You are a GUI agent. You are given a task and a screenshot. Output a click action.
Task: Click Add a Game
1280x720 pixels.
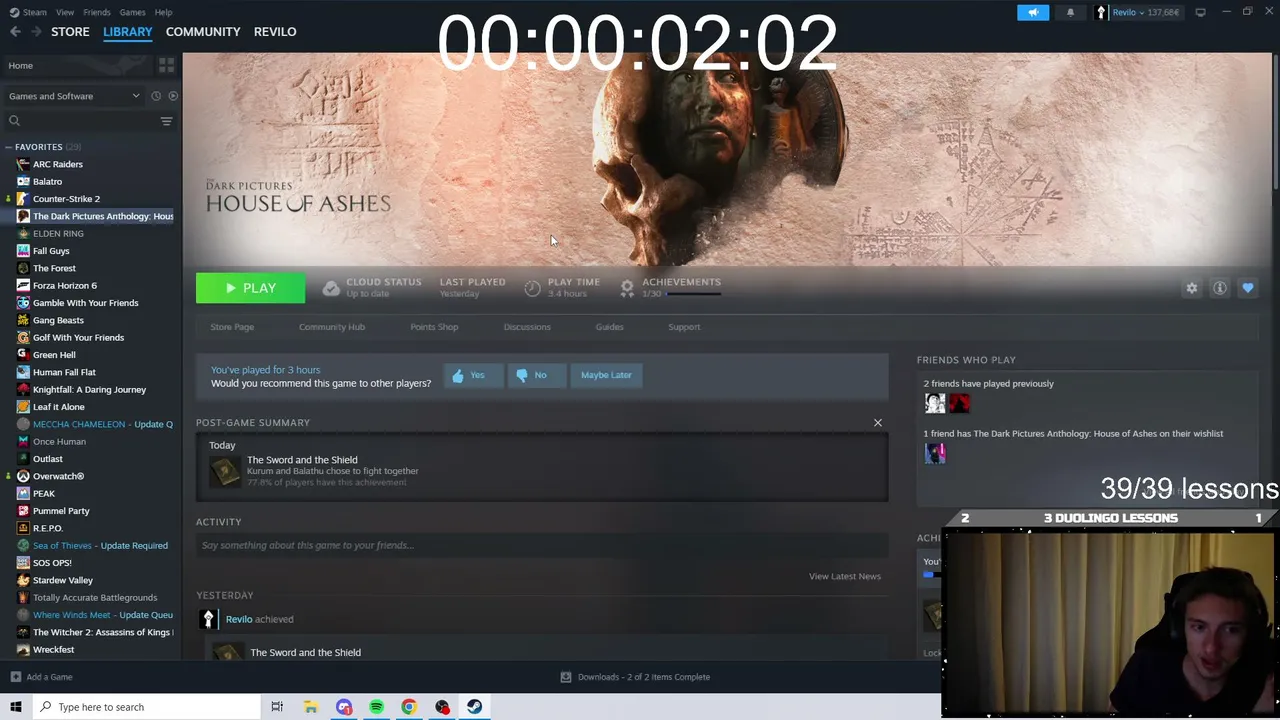pos(41,677)
